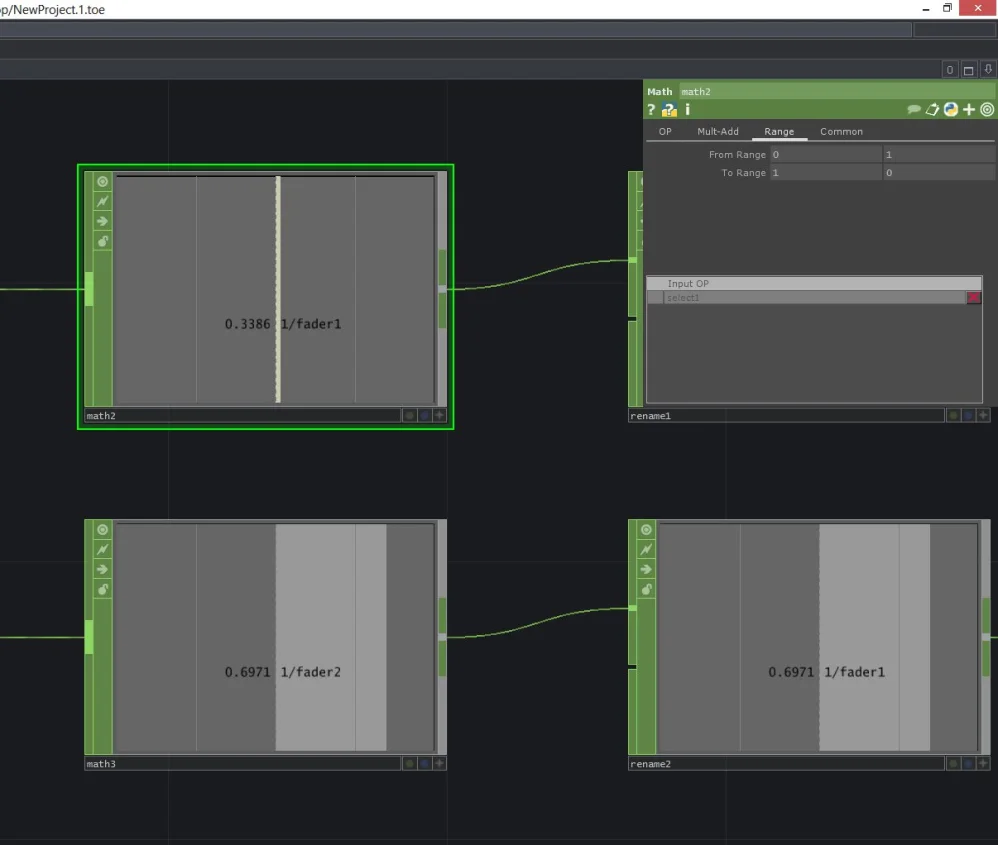Click the target circle icon in parameter header
Viewport: 998px width, 845px height.
click(x=987, y=110)
